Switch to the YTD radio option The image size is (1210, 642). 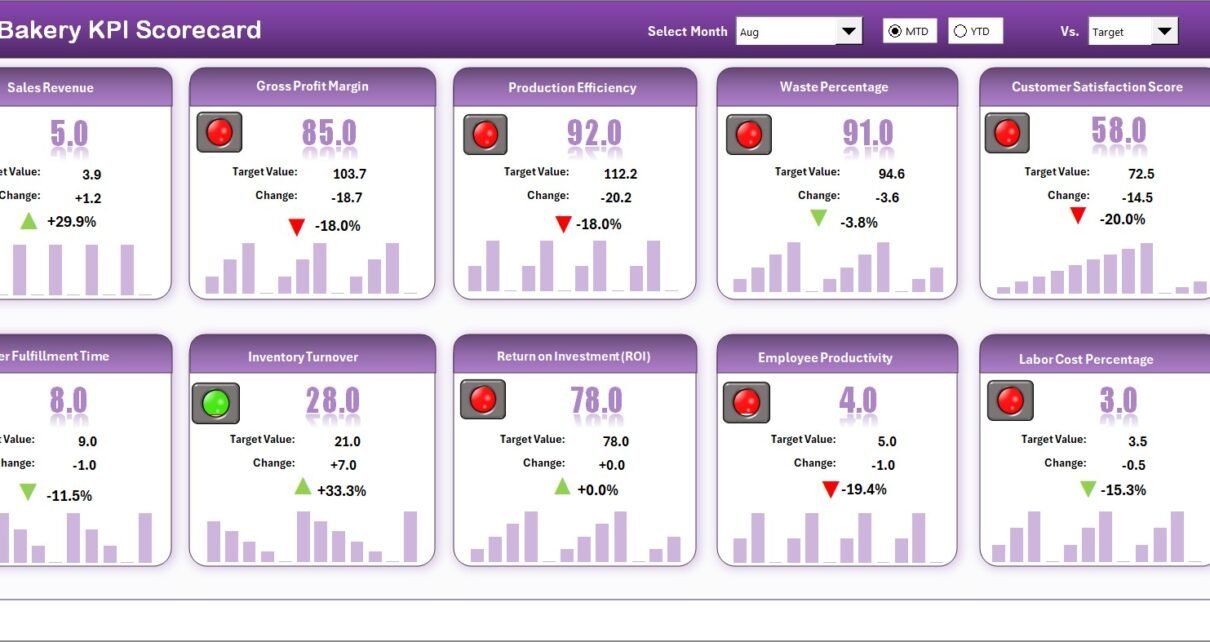pos(961,32)
